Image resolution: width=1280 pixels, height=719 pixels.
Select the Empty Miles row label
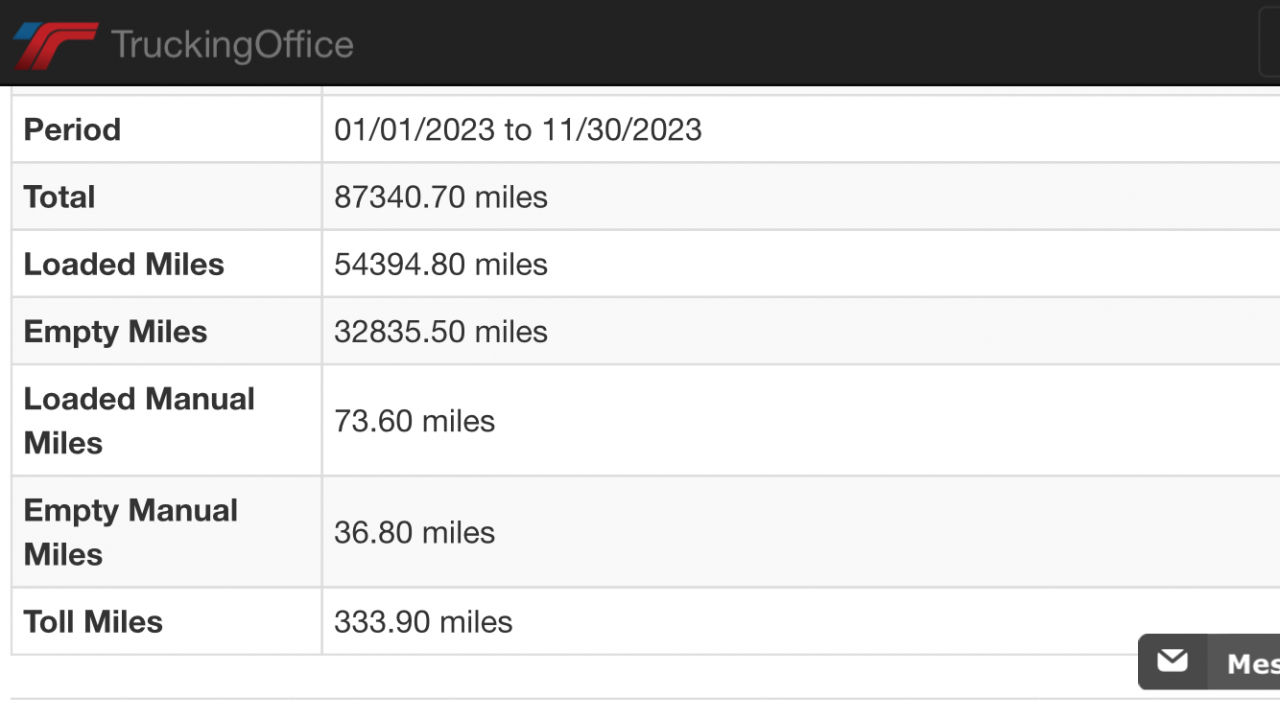[x=115, y=332]
